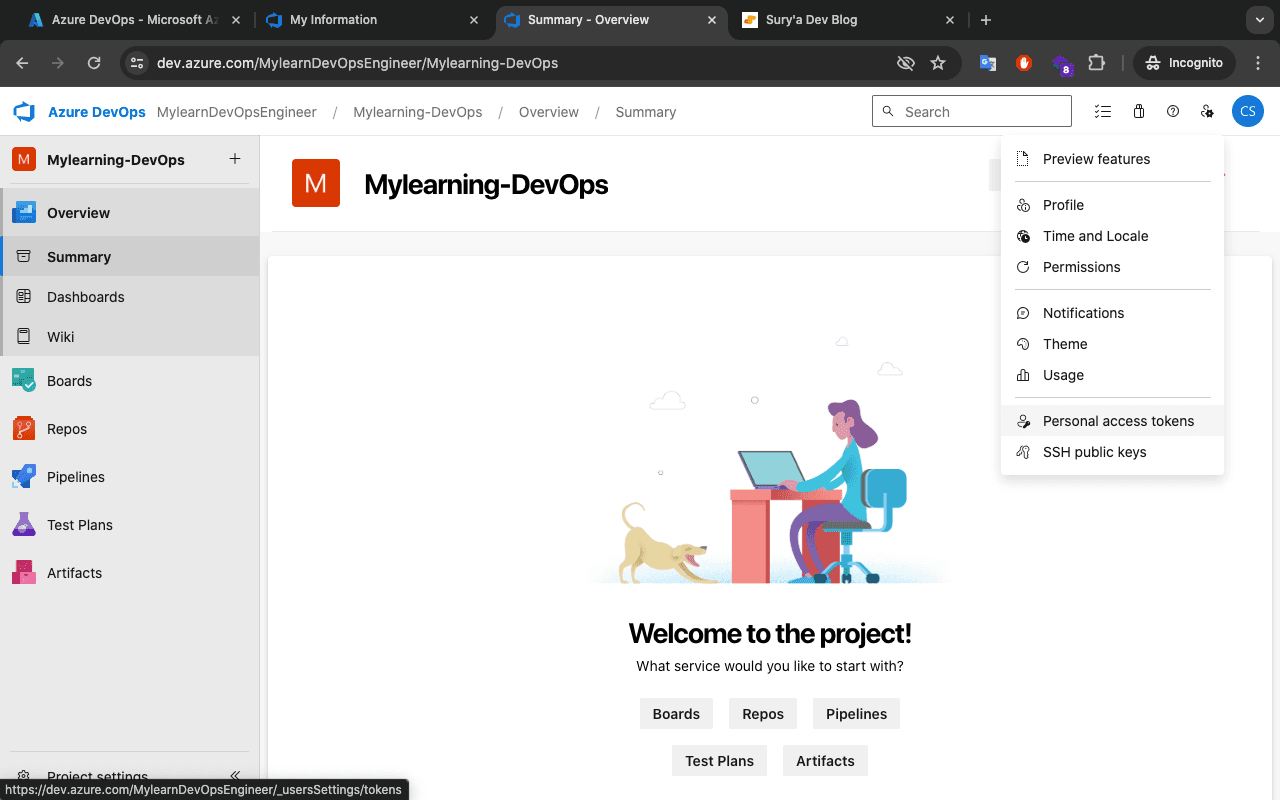This screenshot has width=1280, height=800.
Task: Click the Repos service button
Action: pos(763,714)
